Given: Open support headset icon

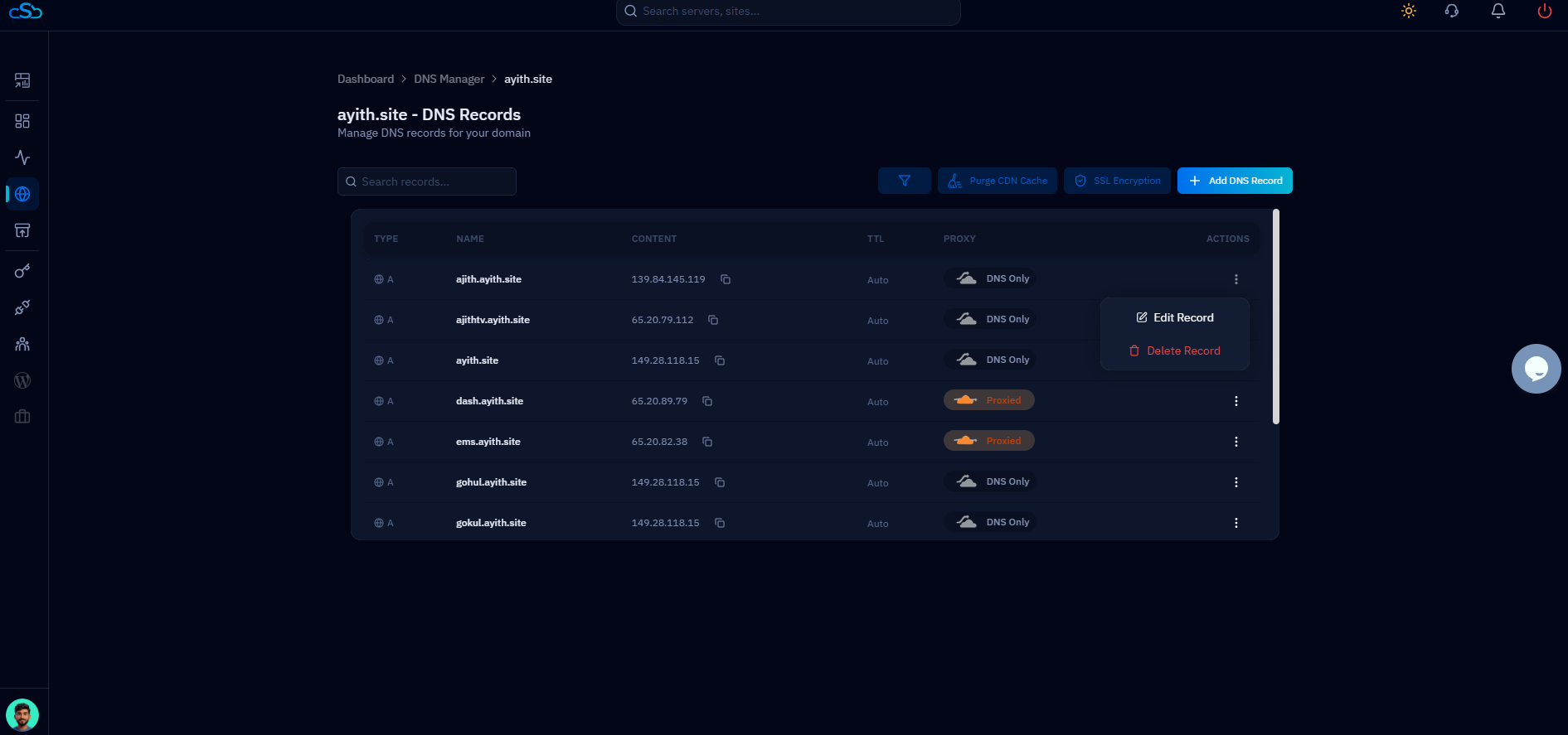Looking at the screenshot, I should [1452, 11].
